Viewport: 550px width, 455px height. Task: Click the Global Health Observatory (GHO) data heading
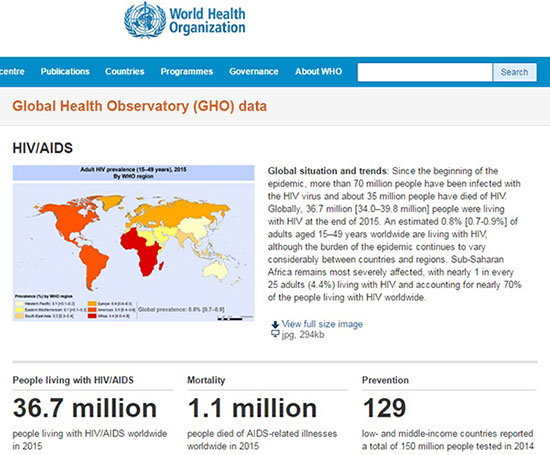coord(140,106)
